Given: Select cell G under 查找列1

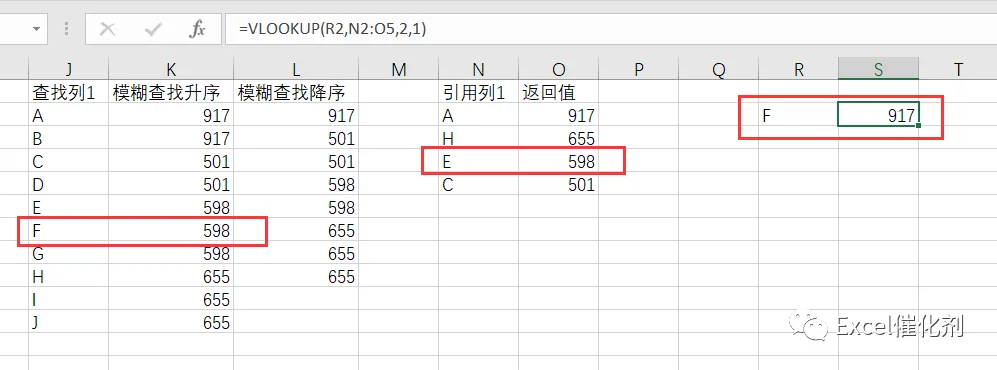Looking at the screenshot, I should click(x=69, y=253).
